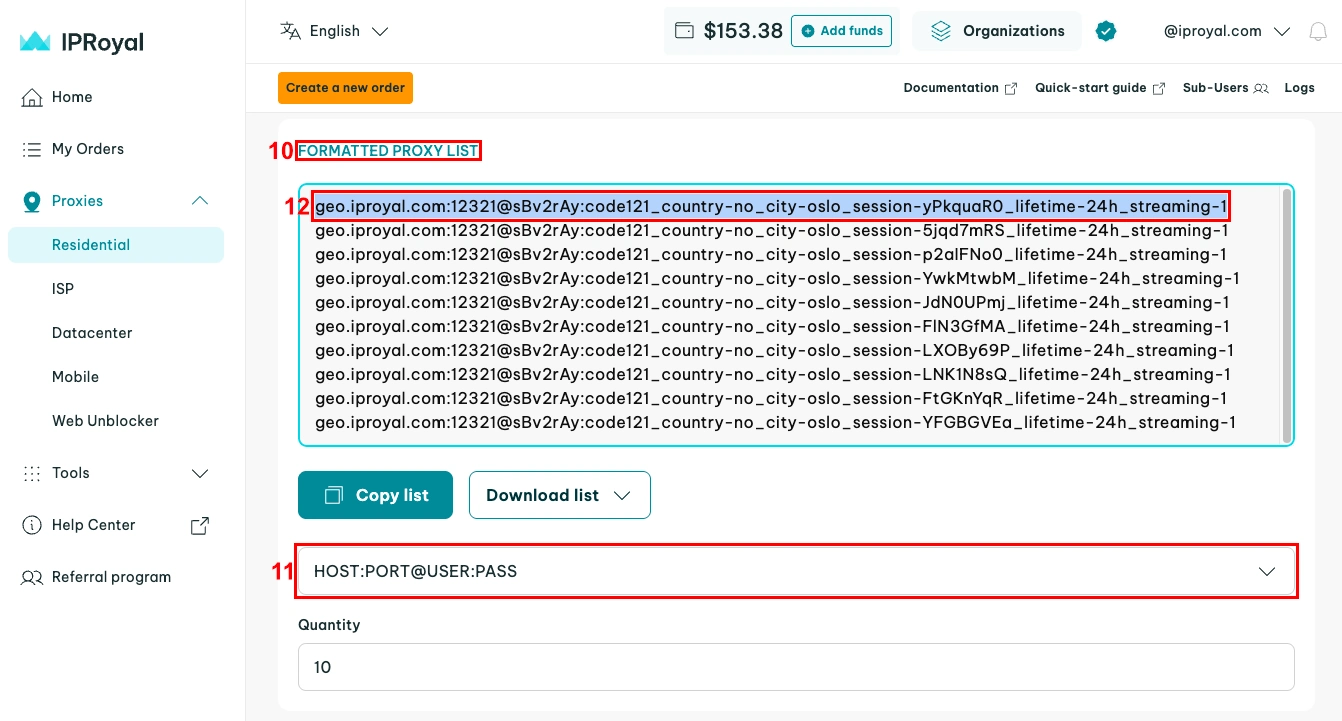This screenshot has width=1342, height=721.
Task: Click proxy line with session 5jqd7mRS
Action: [771, 231]
